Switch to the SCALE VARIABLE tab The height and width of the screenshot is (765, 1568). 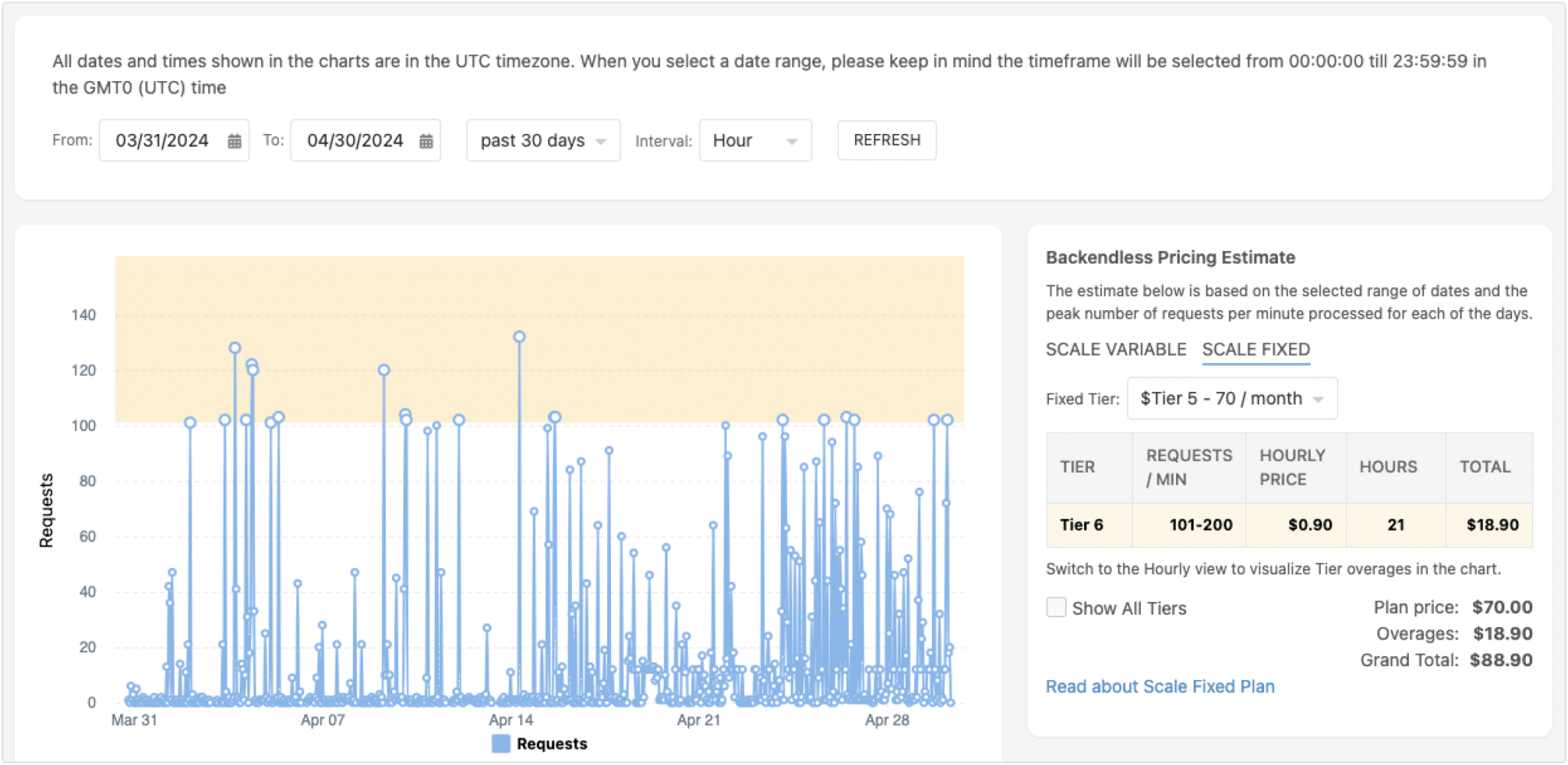pyautogui.click(x=1116, y=349)
